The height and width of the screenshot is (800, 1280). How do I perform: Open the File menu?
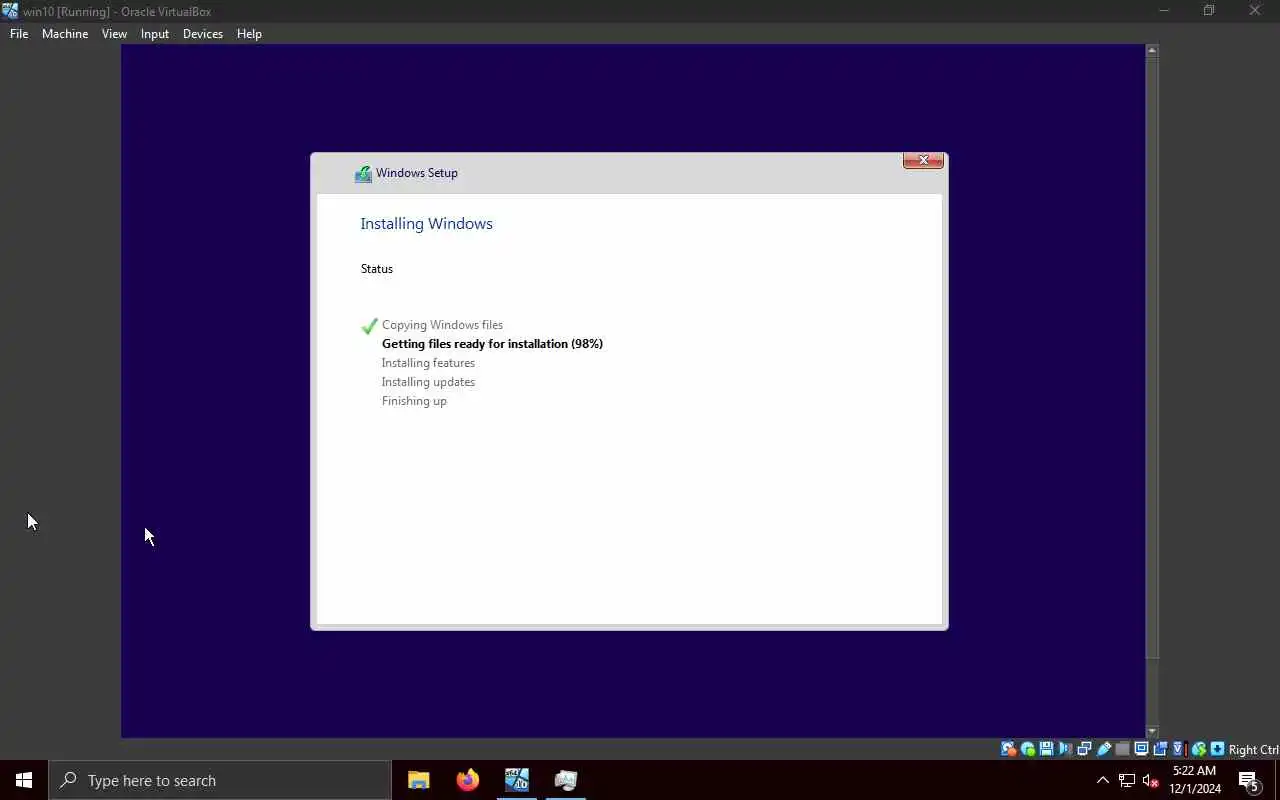tap(19, 34)
